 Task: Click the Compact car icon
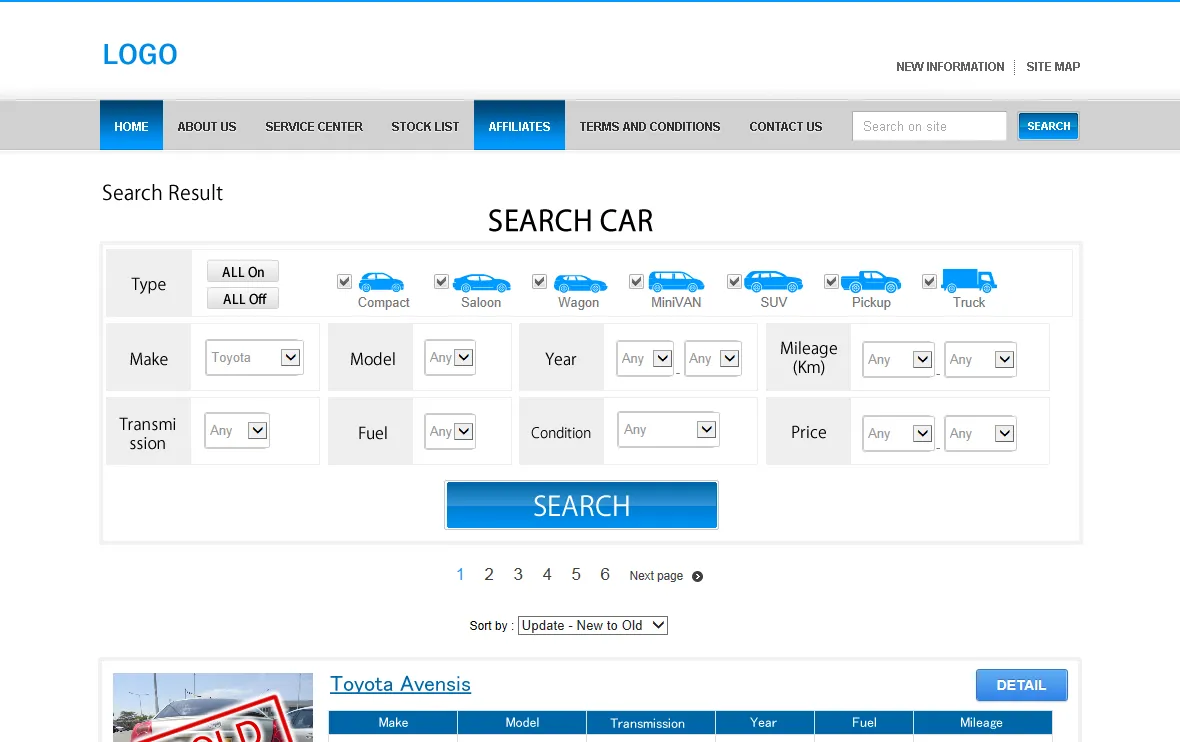(x=381, y=282)
